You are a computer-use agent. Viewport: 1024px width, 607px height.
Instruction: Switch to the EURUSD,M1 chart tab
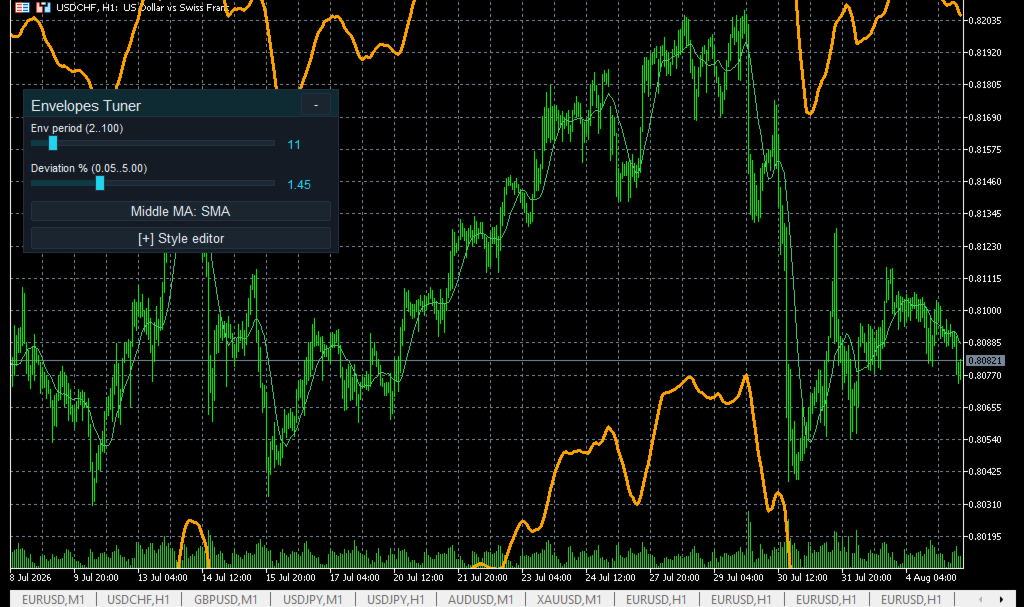point(53,599)
